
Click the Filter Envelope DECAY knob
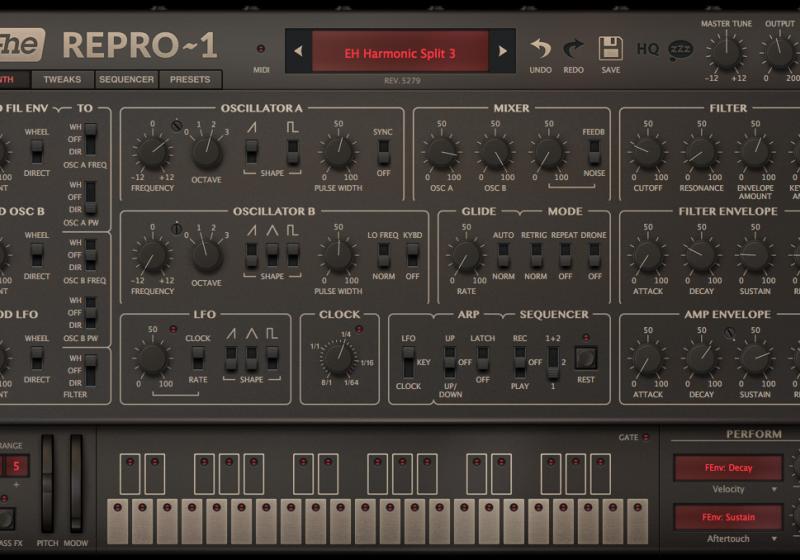[x=702, y=256]
